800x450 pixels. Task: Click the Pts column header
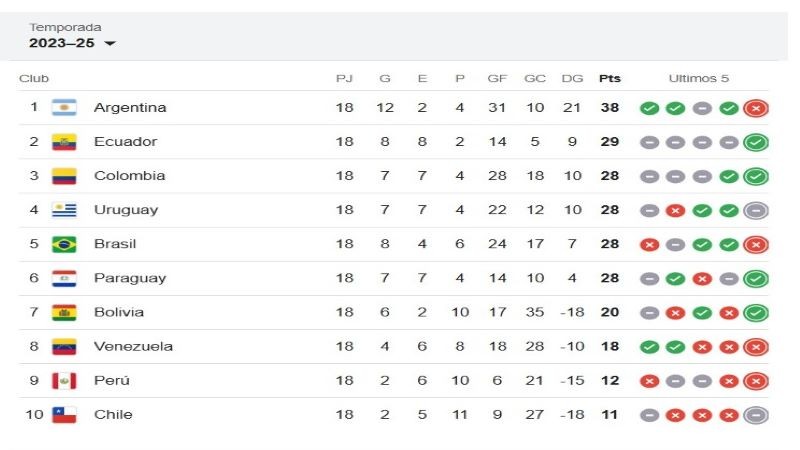(610, 79)
